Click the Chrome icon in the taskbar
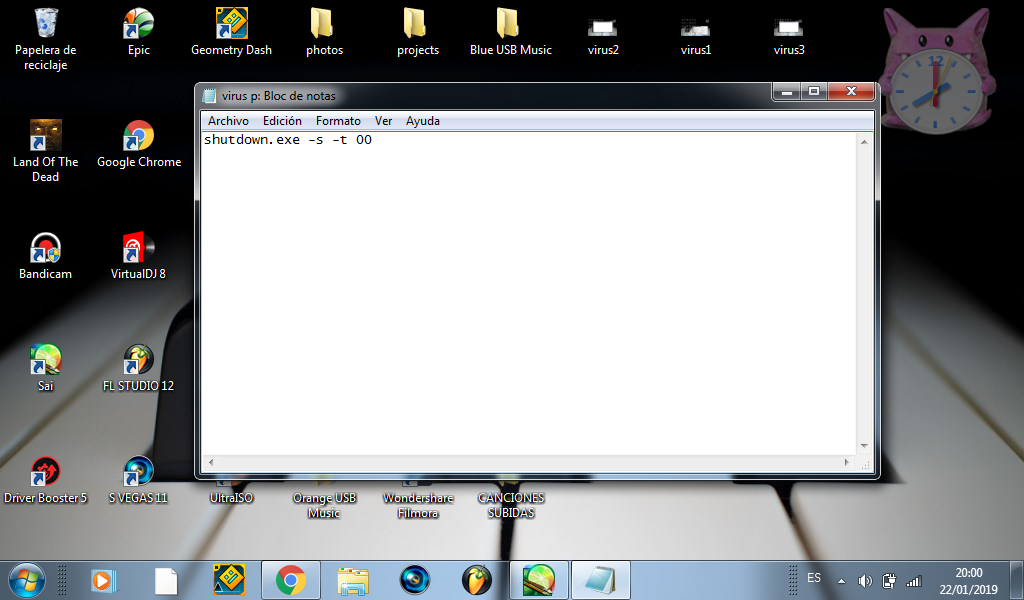 click(291, 580)
